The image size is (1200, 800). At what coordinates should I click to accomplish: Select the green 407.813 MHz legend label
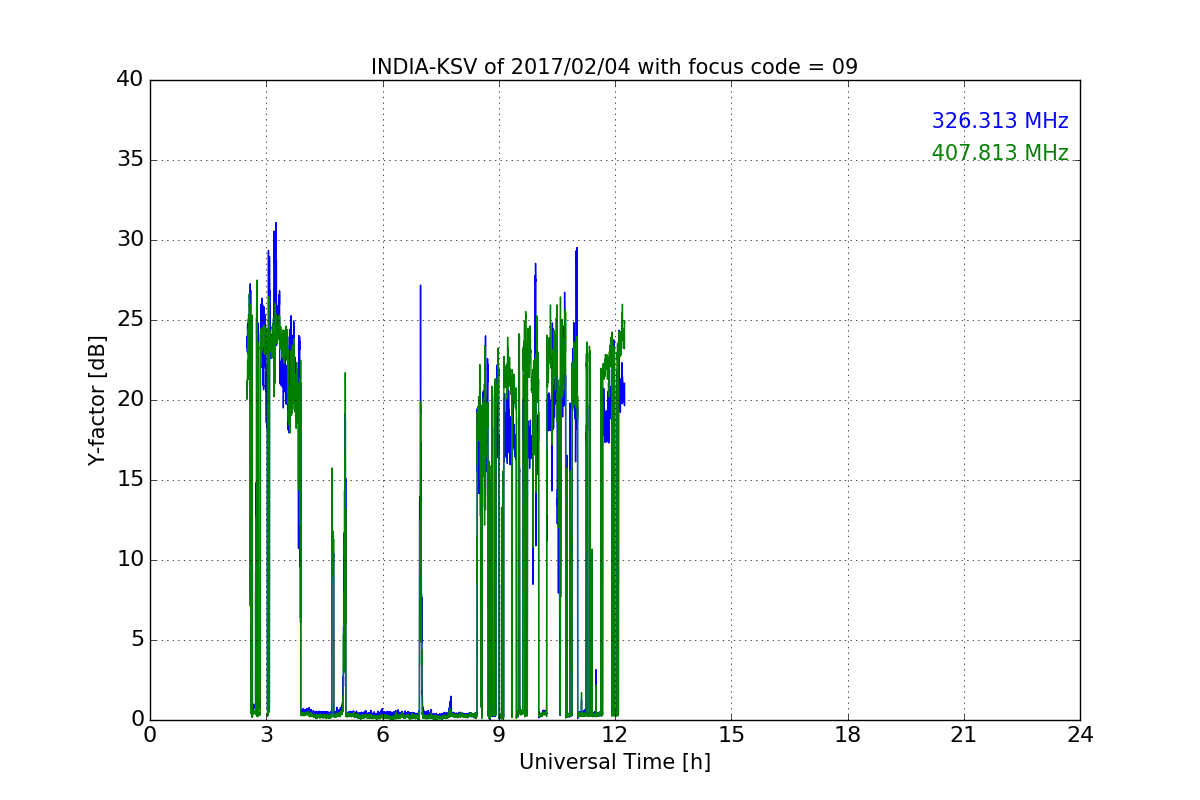coord(1000,153)
